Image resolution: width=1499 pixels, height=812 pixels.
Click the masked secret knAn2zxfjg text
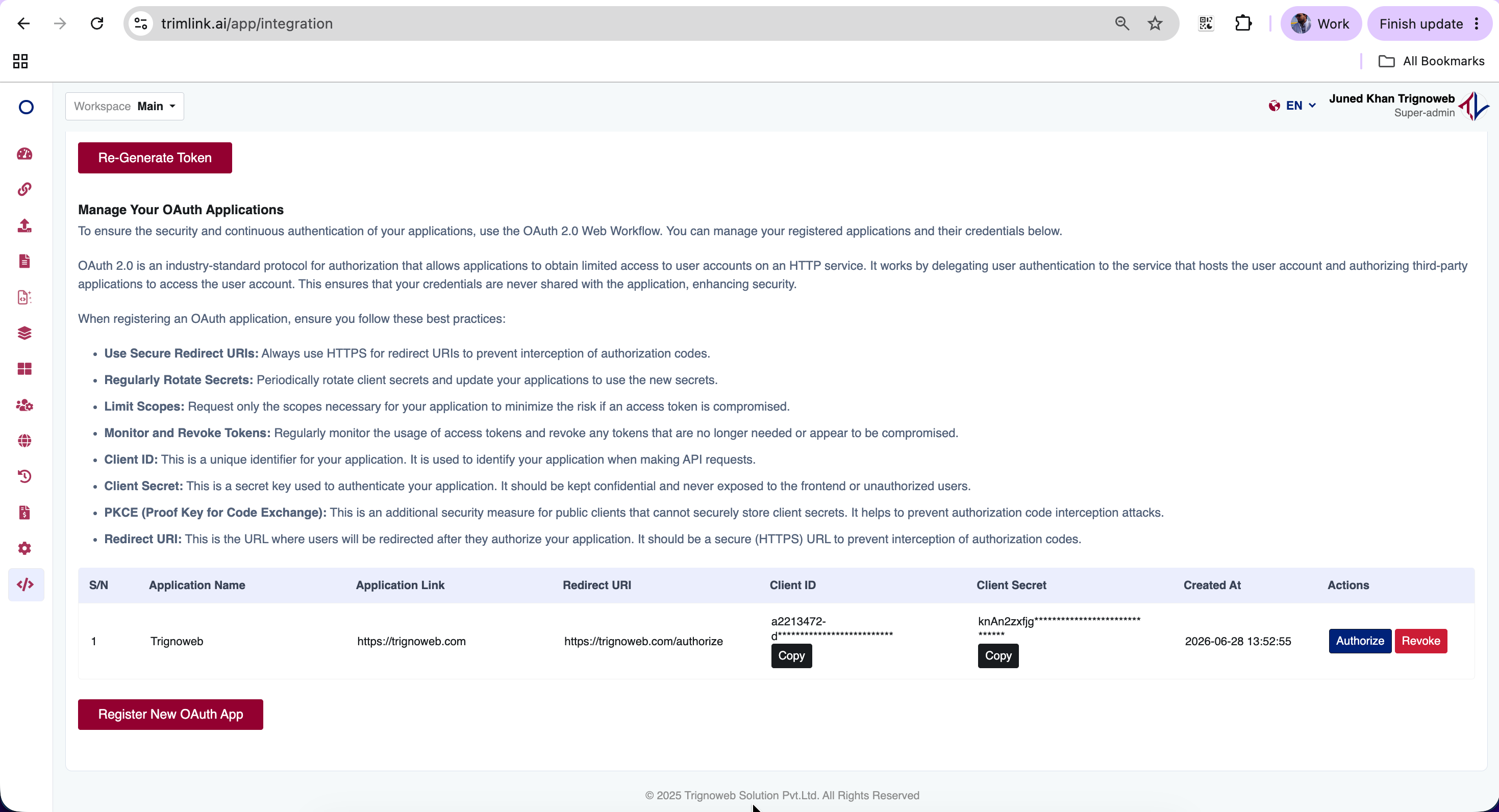[x=1059, y=627]
